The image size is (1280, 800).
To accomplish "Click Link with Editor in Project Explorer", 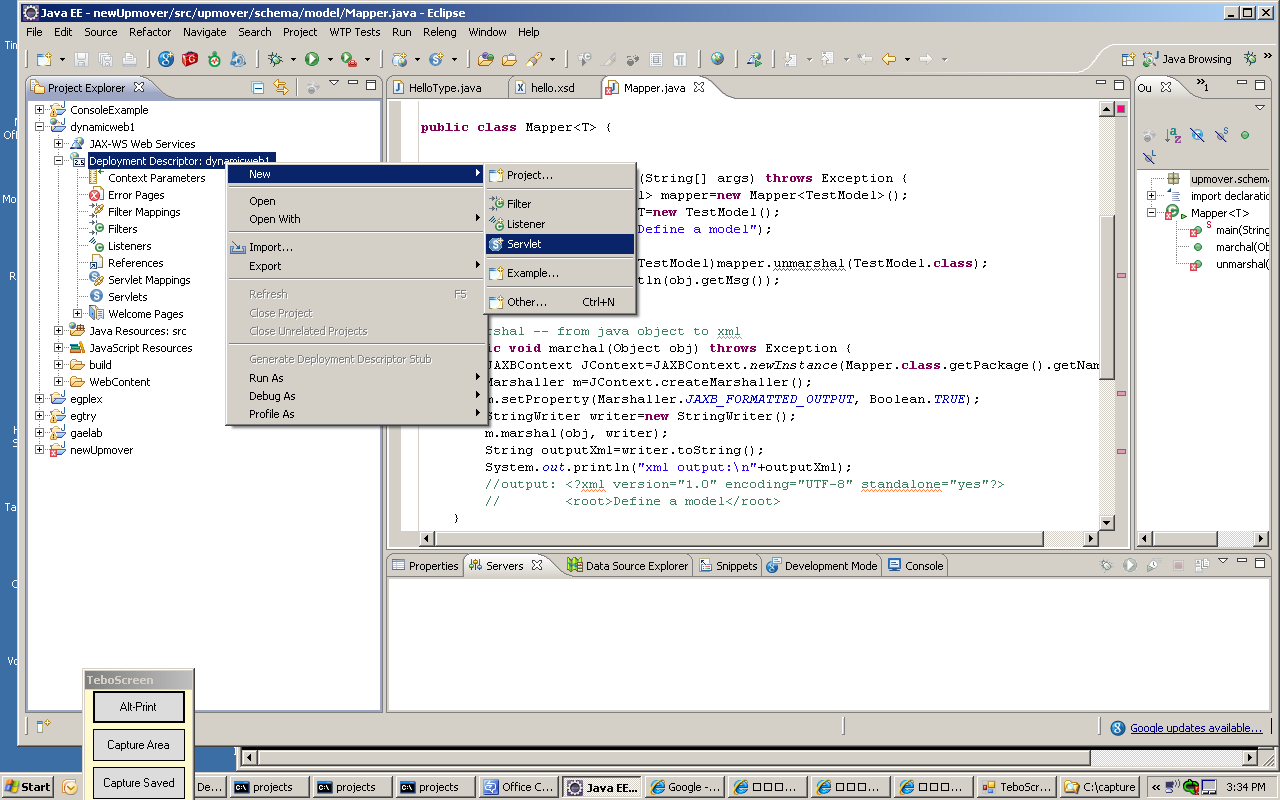I will click(280, 88).
